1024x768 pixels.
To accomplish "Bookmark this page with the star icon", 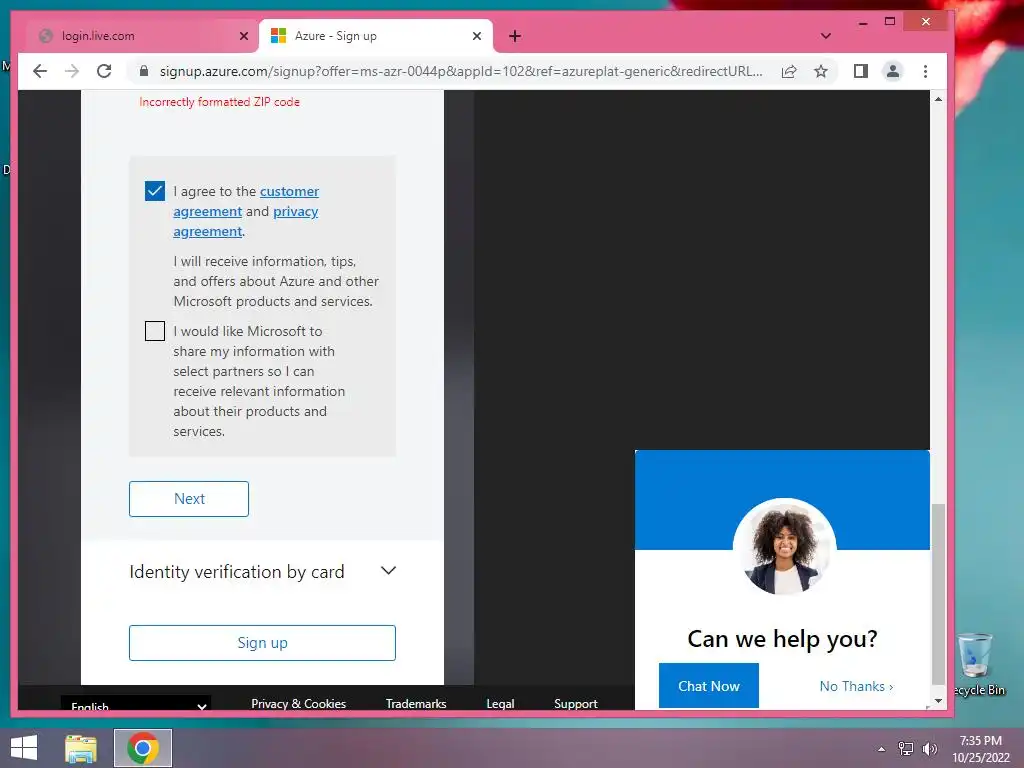I will [821, 71].
